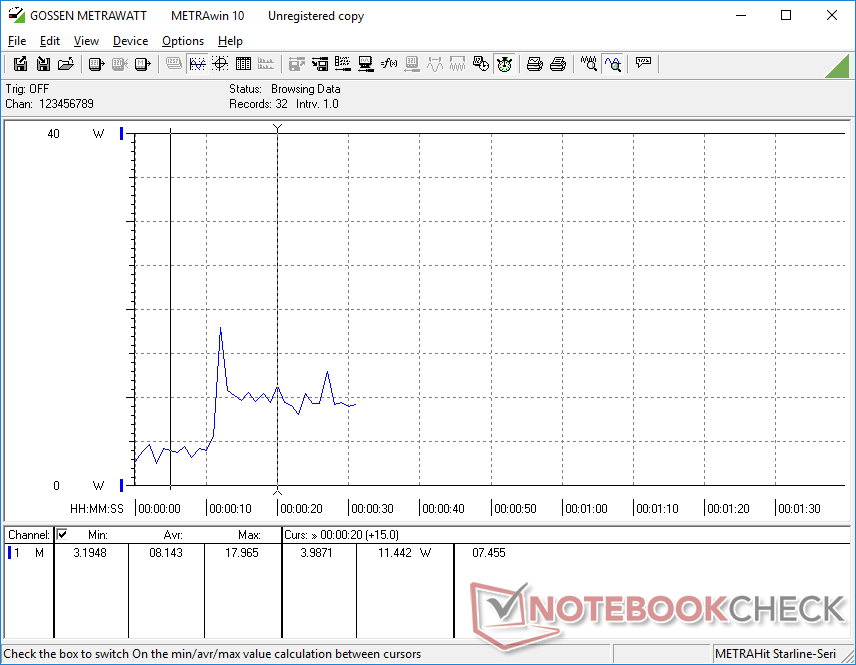856x665 pixels.
Task: Click the greyed multimeter display icon
Action: [174, 64]
